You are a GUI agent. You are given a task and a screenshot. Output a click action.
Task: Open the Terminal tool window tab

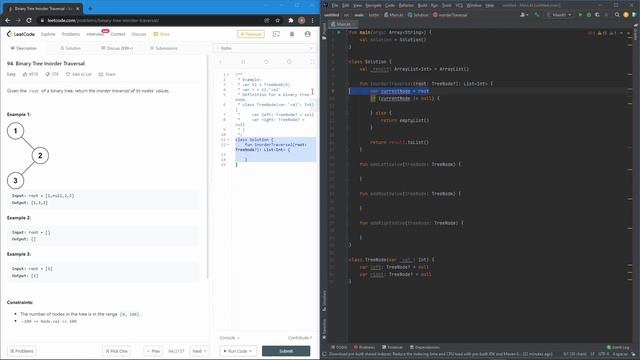point(392,347)
